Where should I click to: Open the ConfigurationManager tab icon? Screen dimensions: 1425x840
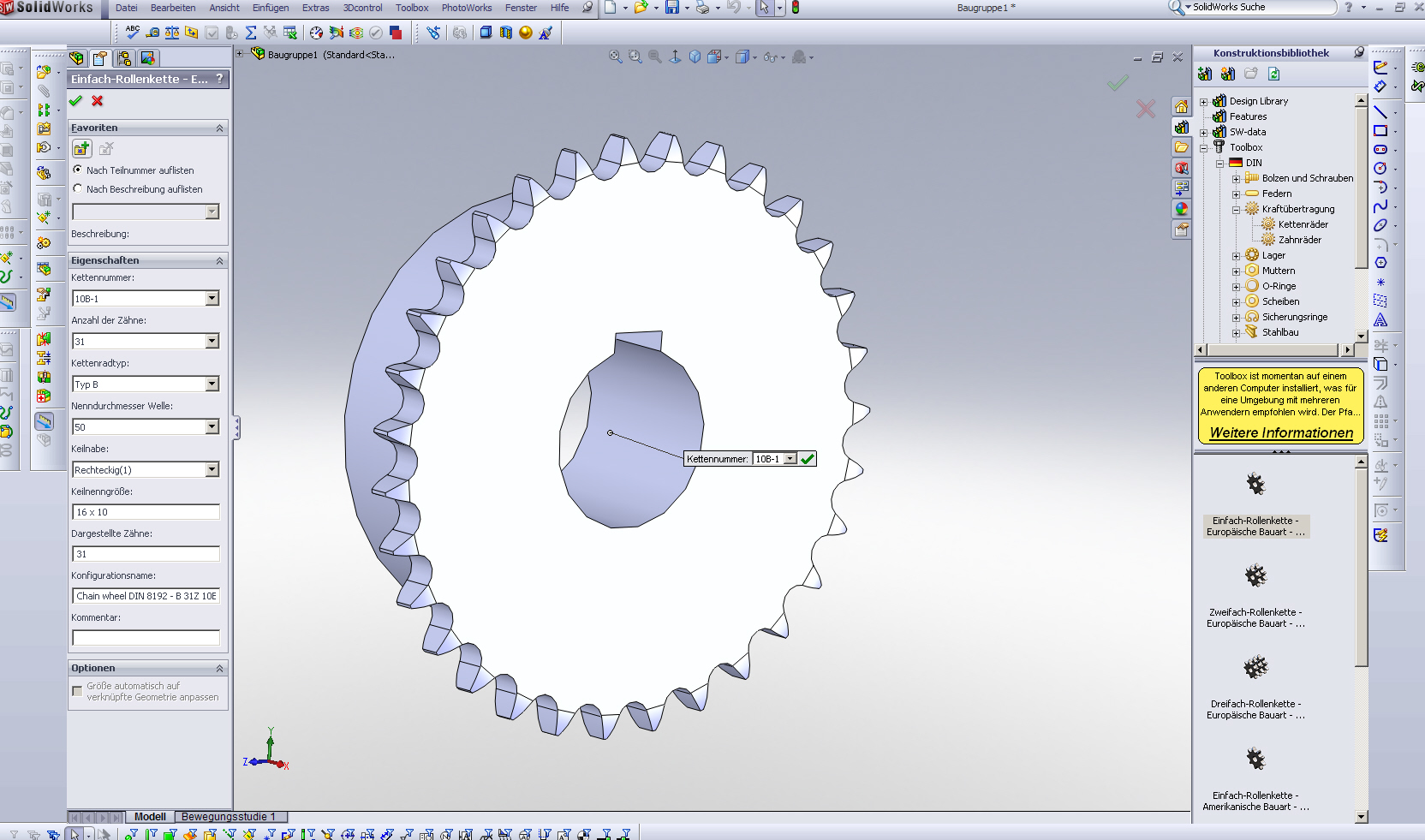(124, 58)
